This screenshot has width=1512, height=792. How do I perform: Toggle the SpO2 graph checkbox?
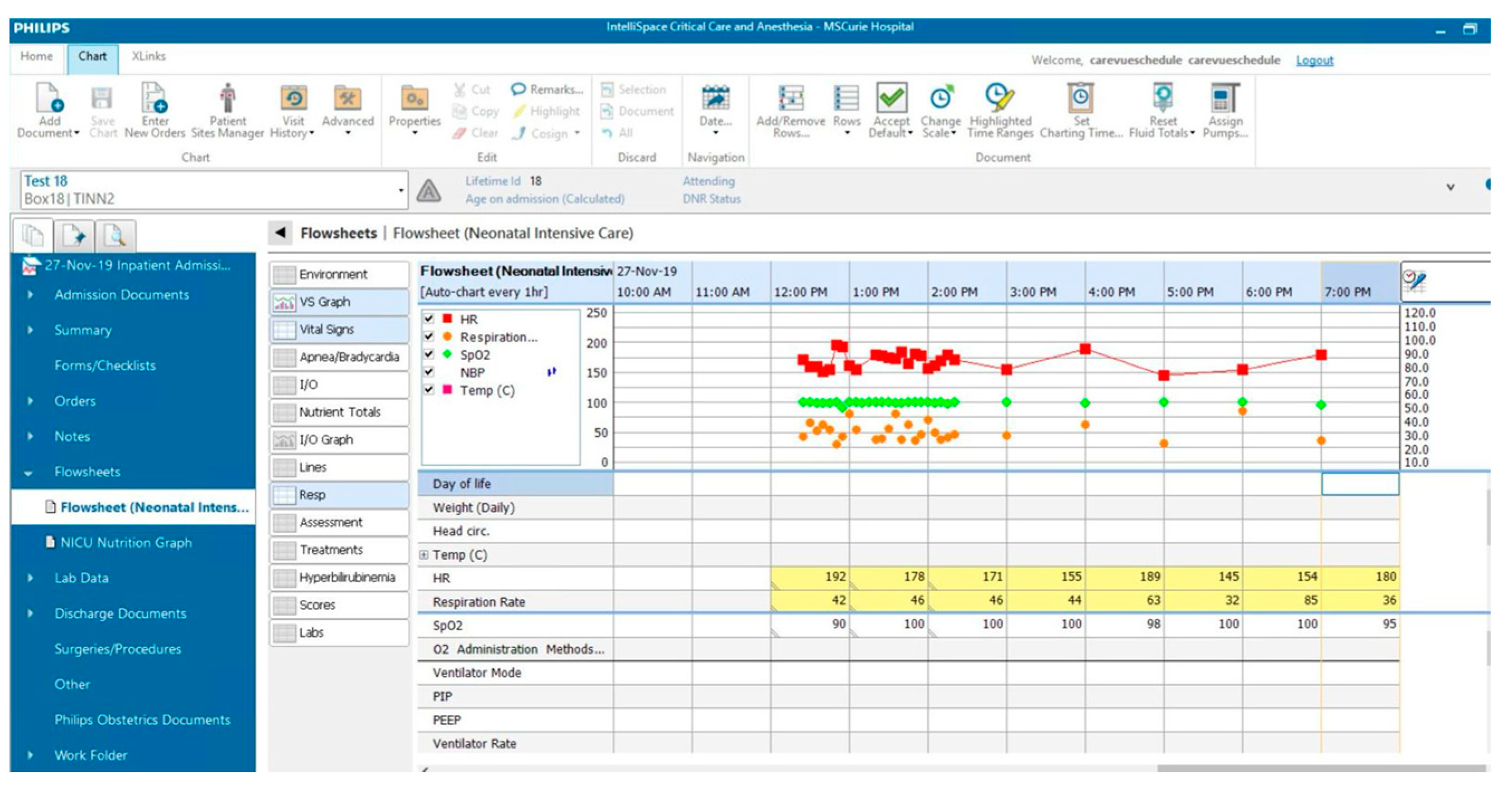pos(429,354)
